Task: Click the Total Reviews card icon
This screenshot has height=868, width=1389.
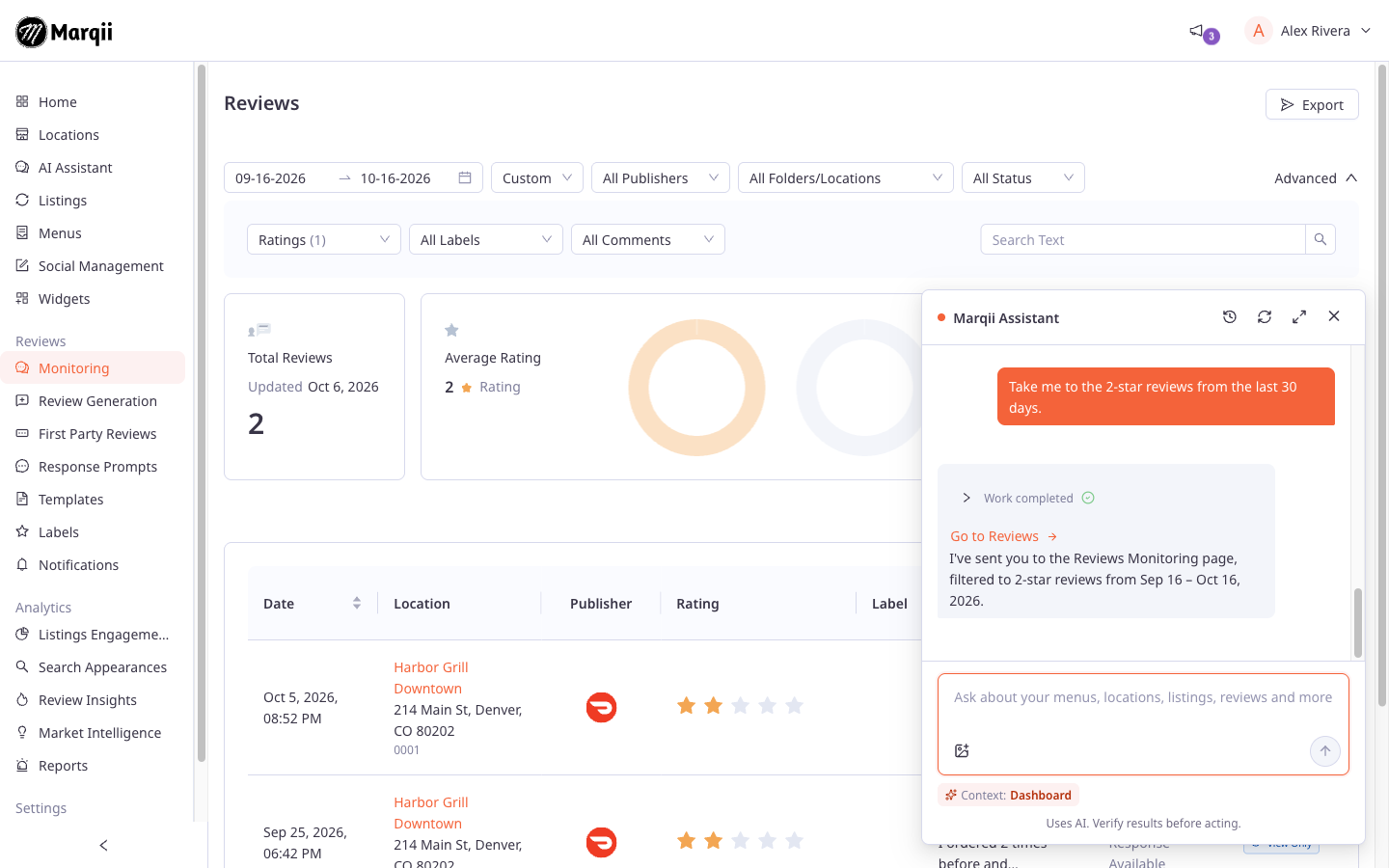Action: pyautogui.click(x=259, y=330)
